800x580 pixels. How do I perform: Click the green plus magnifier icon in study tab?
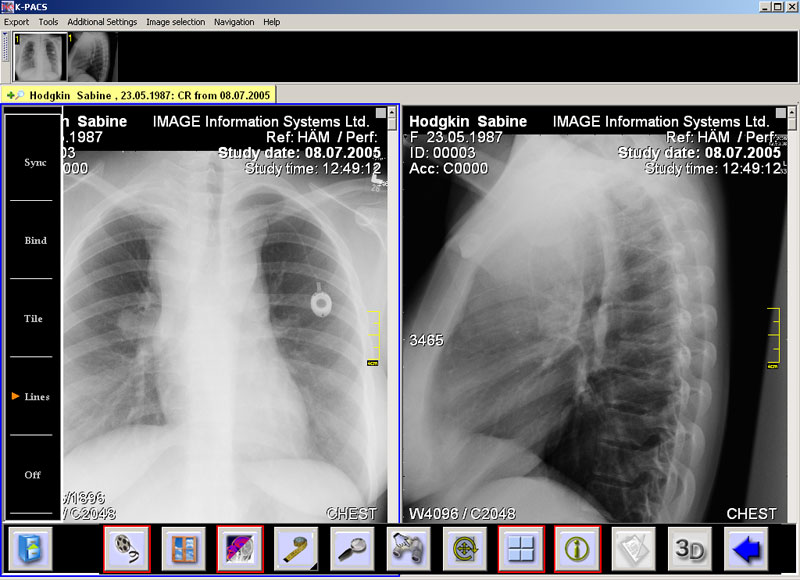coord(15,95)
